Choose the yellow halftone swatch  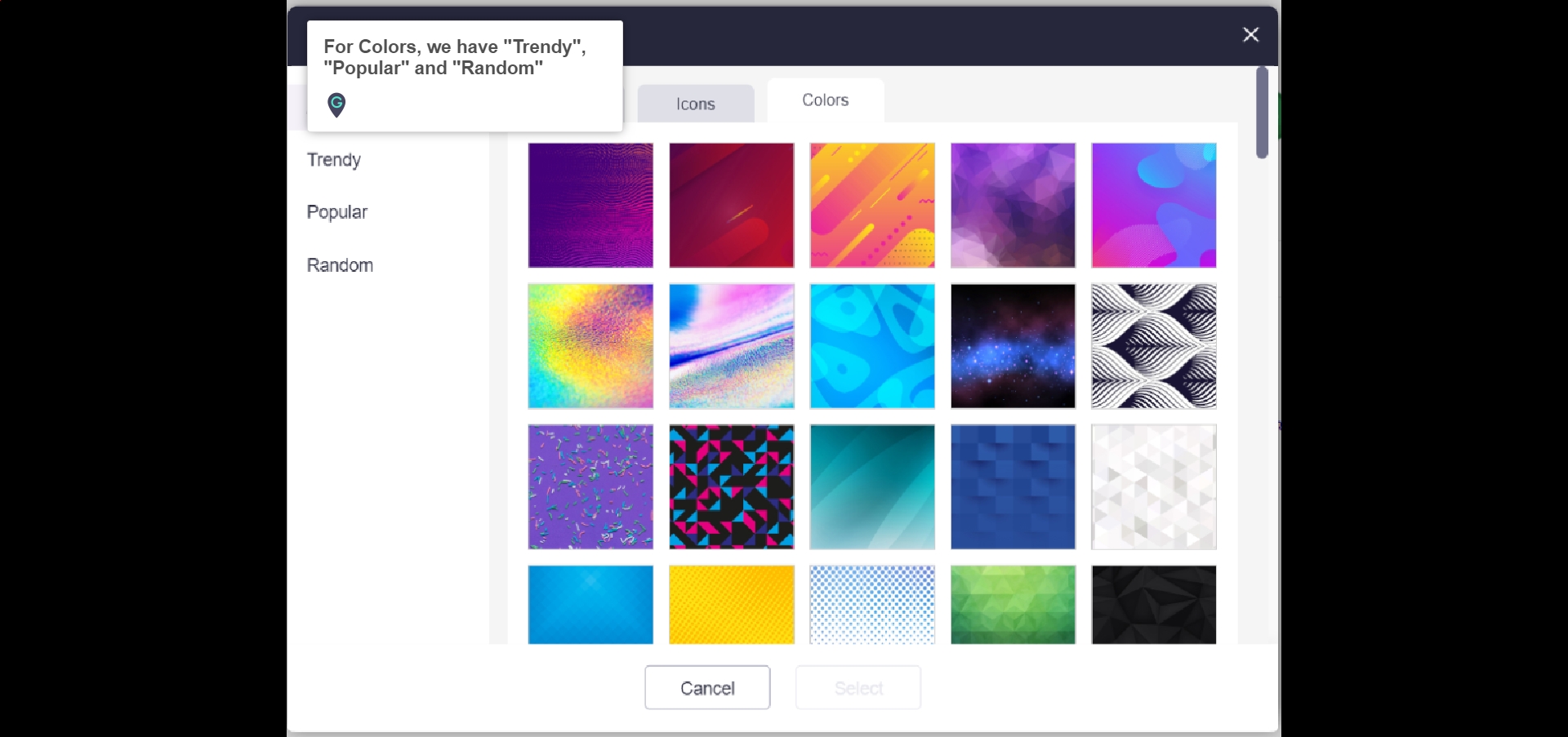[x=732, y=605]
